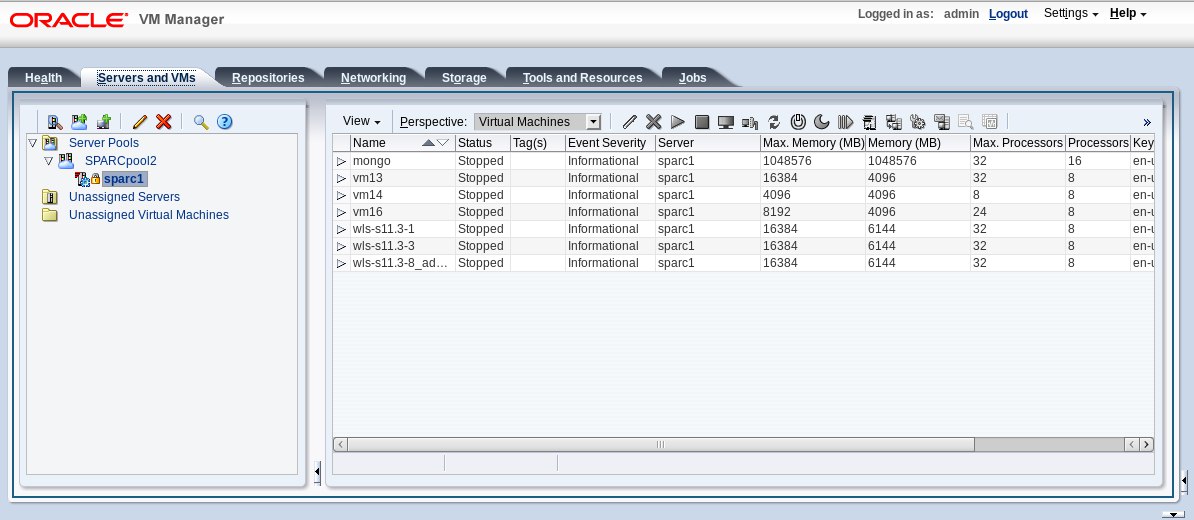Stop the VM with the square icon
Viewport: 1194px width, 520px height.
pos(702,122)
